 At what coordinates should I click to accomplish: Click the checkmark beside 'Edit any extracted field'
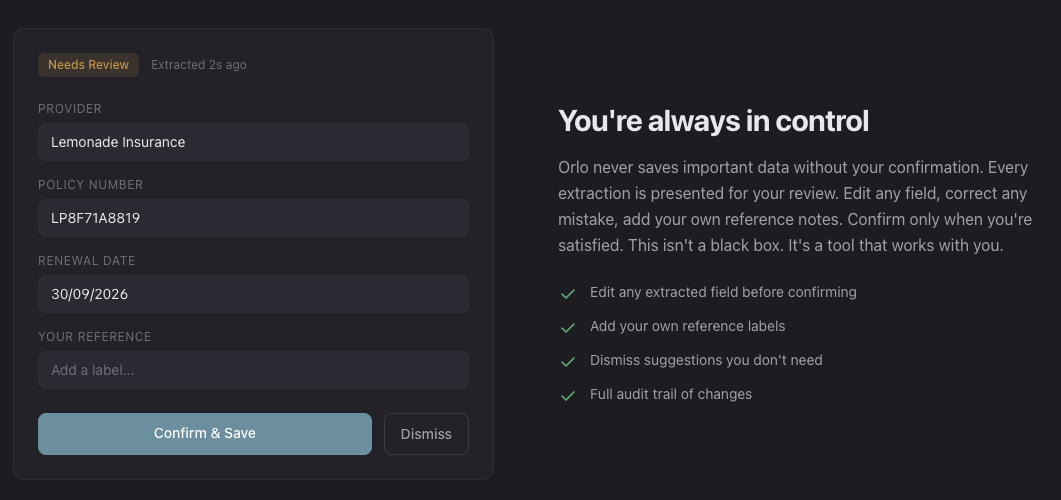click(568, 294)
